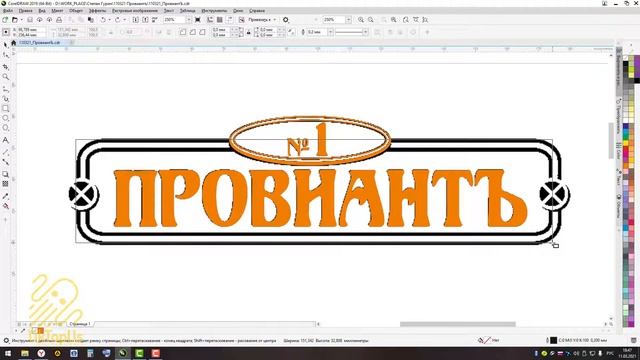The width and height of the screenshot is (640, 360).
Task: Toggle the Snap Off button
Action: pos(242,20)
